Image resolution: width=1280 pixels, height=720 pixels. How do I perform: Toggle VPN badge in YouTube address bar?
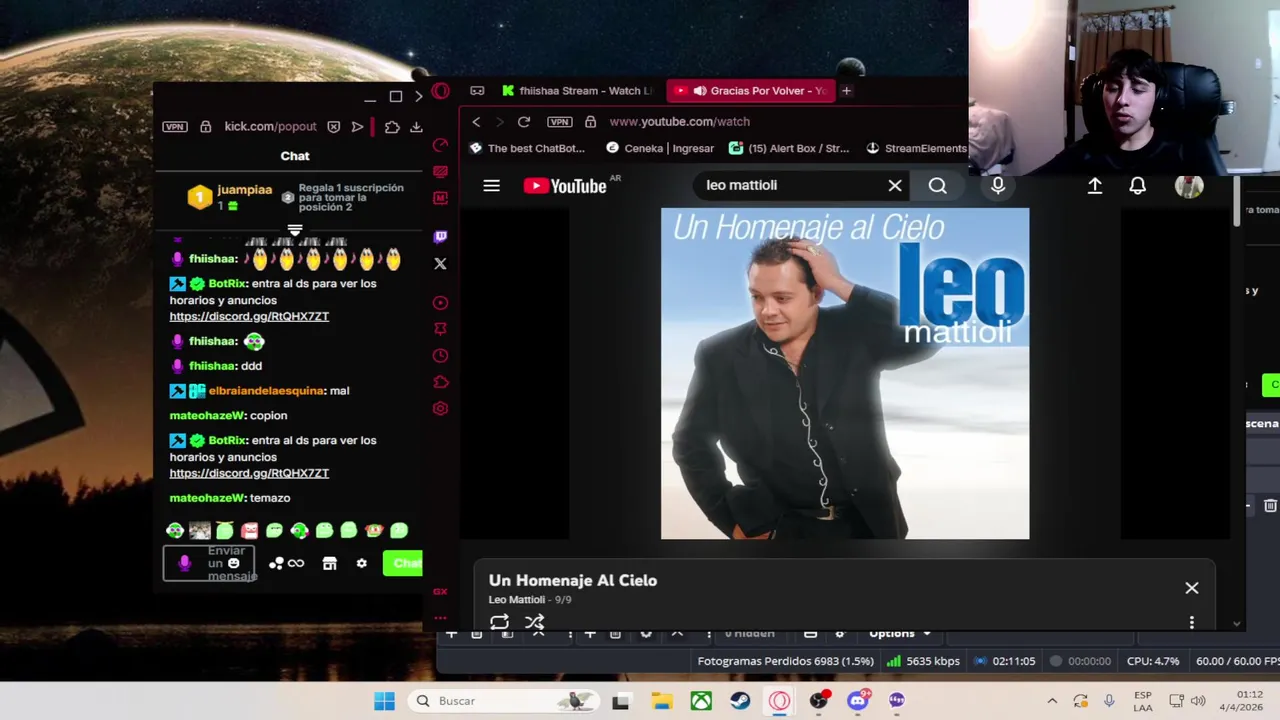tap(560, 121)
